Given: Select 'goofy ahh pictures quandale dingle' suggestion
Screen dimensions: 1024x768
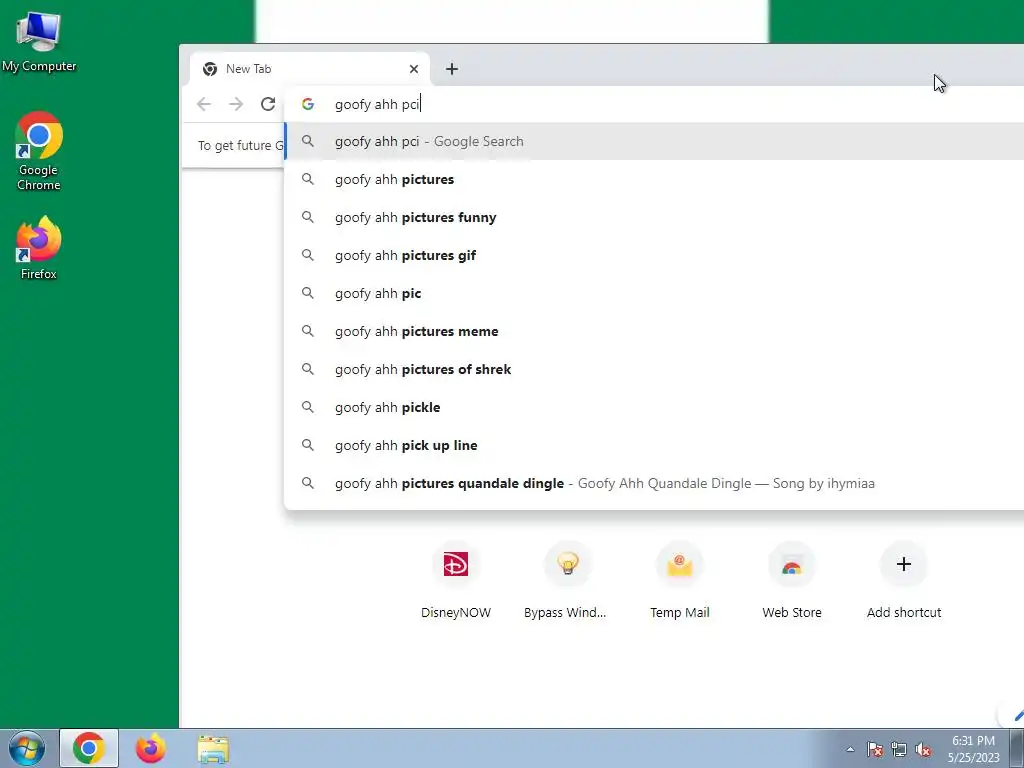Looking at the screenshot, I should click(654, 483).
